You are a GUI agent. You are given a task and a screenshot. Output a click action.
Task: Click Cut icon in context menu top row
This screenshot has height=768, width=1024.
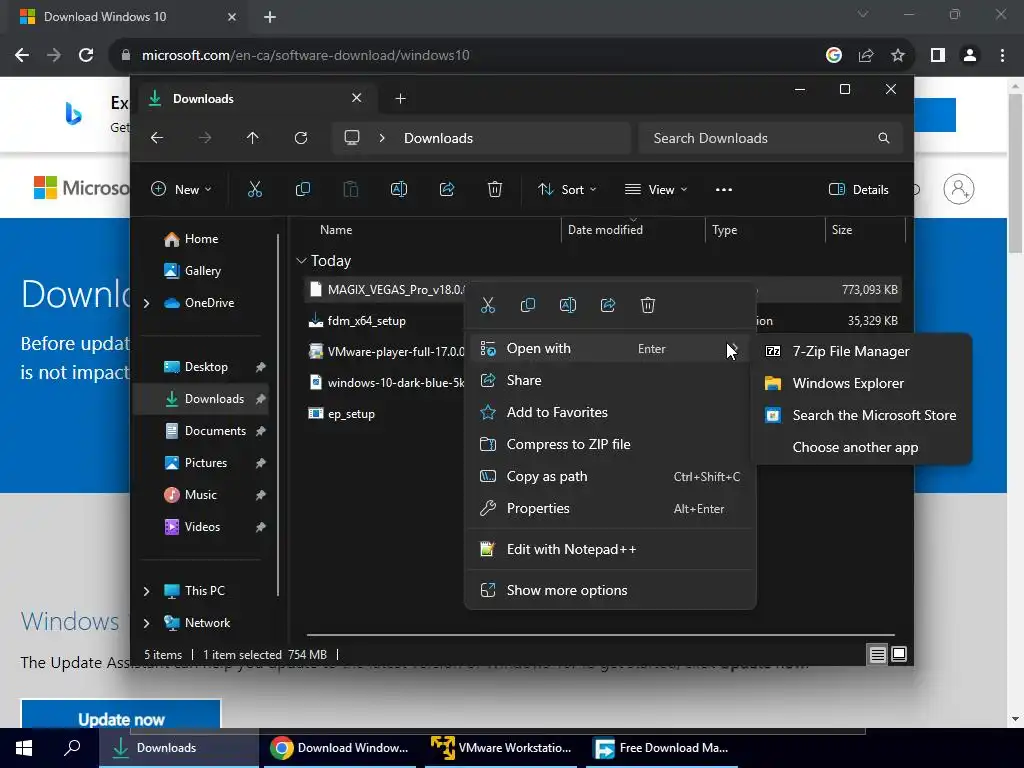pyautogui.click(x=488, y=305)
